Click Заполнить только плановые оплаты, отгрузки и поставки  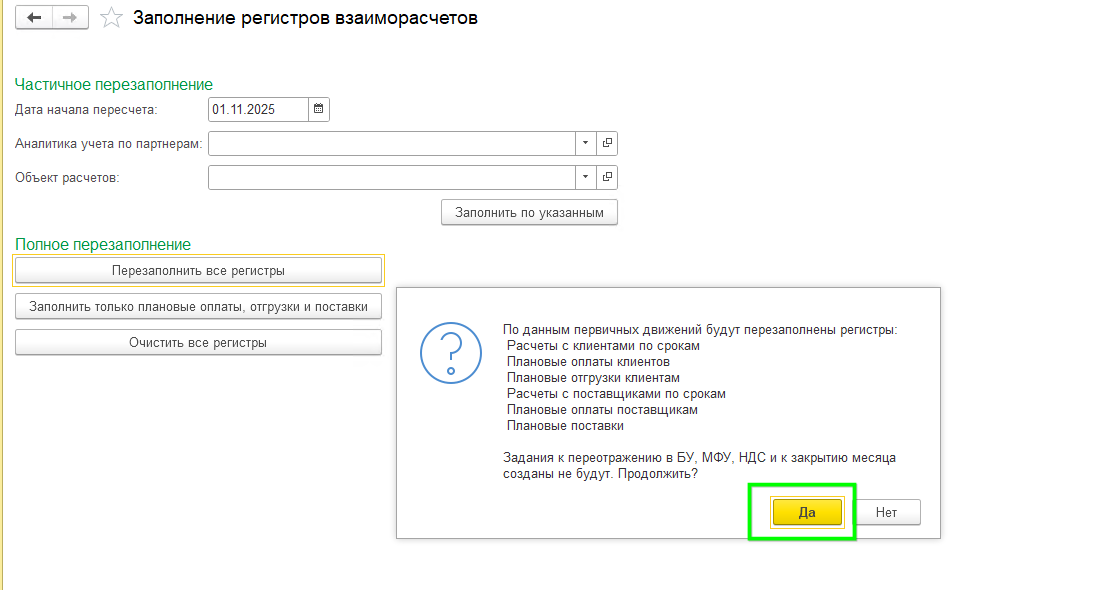pos(198,306)
